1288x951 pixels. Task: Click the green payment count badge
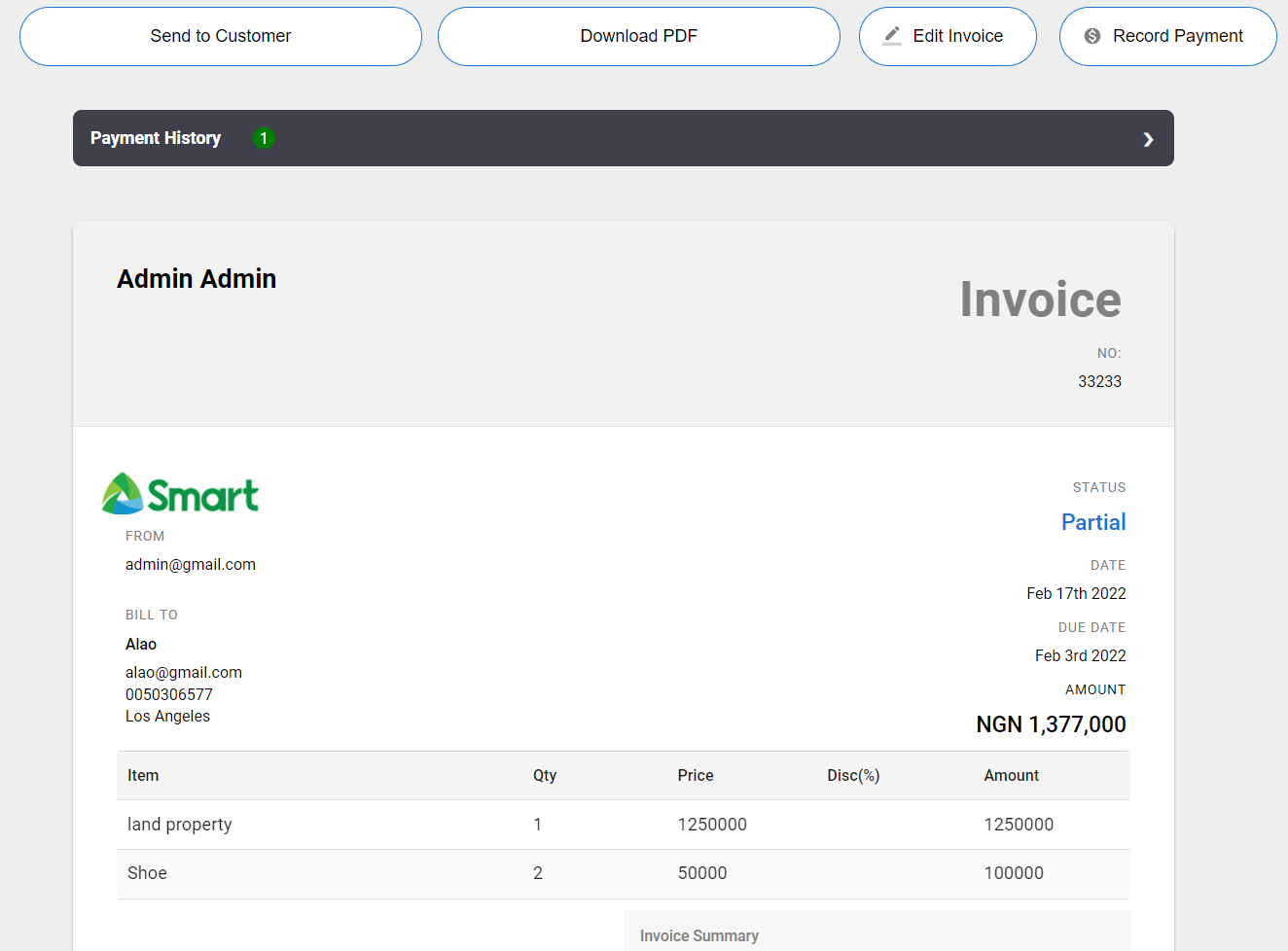point(264,138)
